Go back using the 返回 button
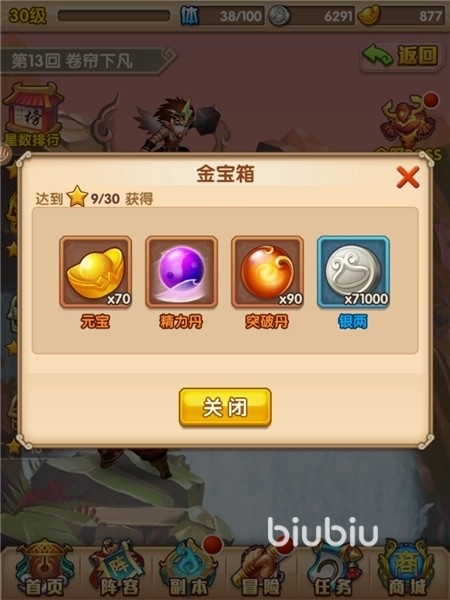 [401, 57]
